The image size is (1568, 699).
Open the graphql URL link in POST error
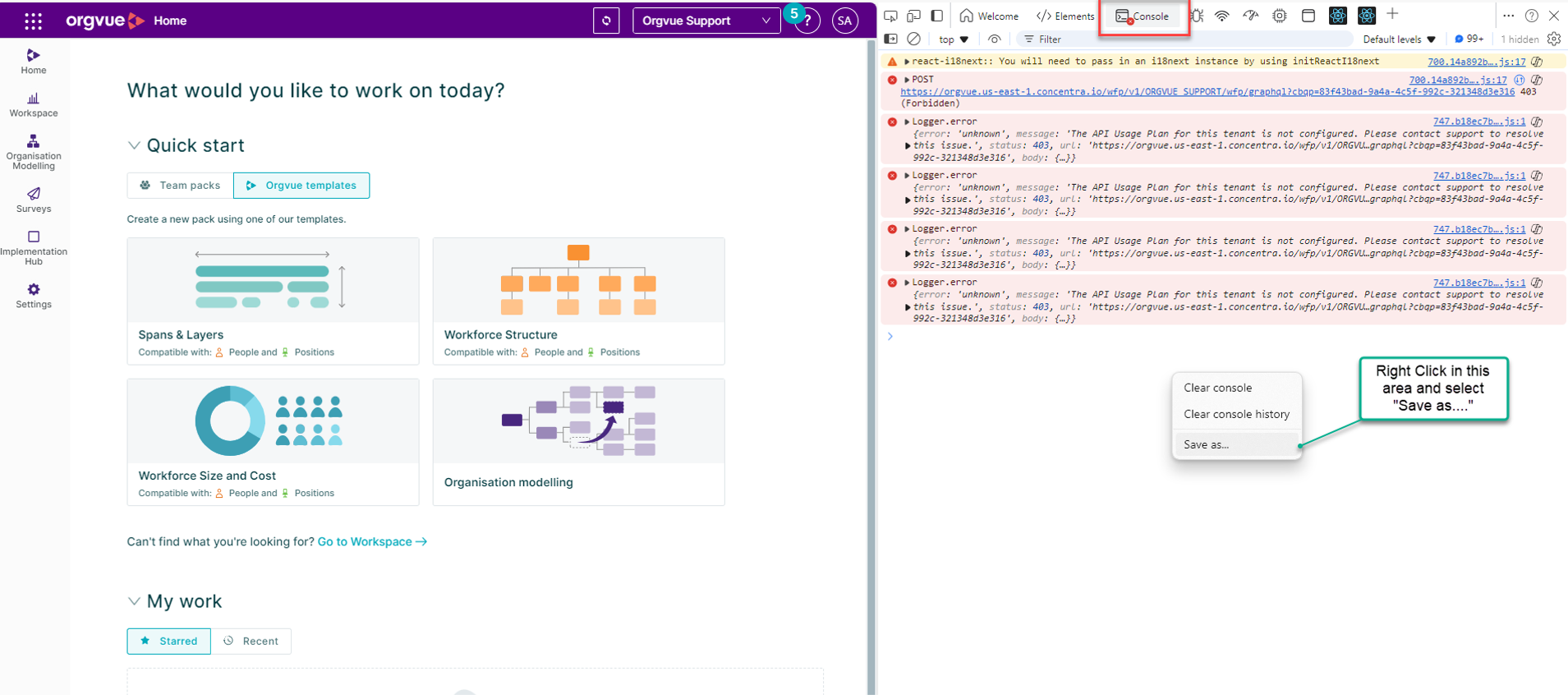tap(1207, 92)
